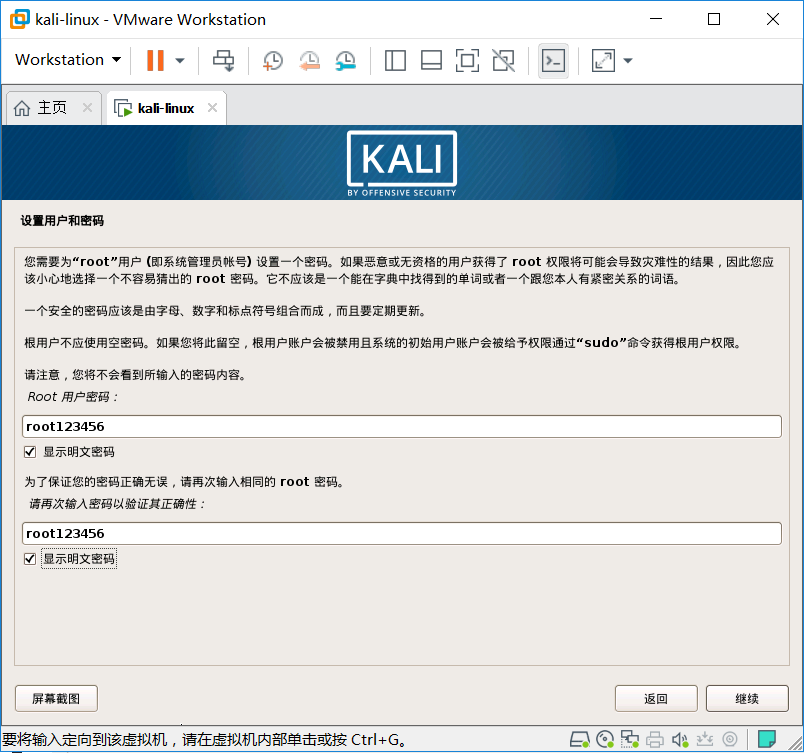Screen dimensions: 804x753
Task: Minimize the VMware Workstation window
Action: tap(656, 19)
